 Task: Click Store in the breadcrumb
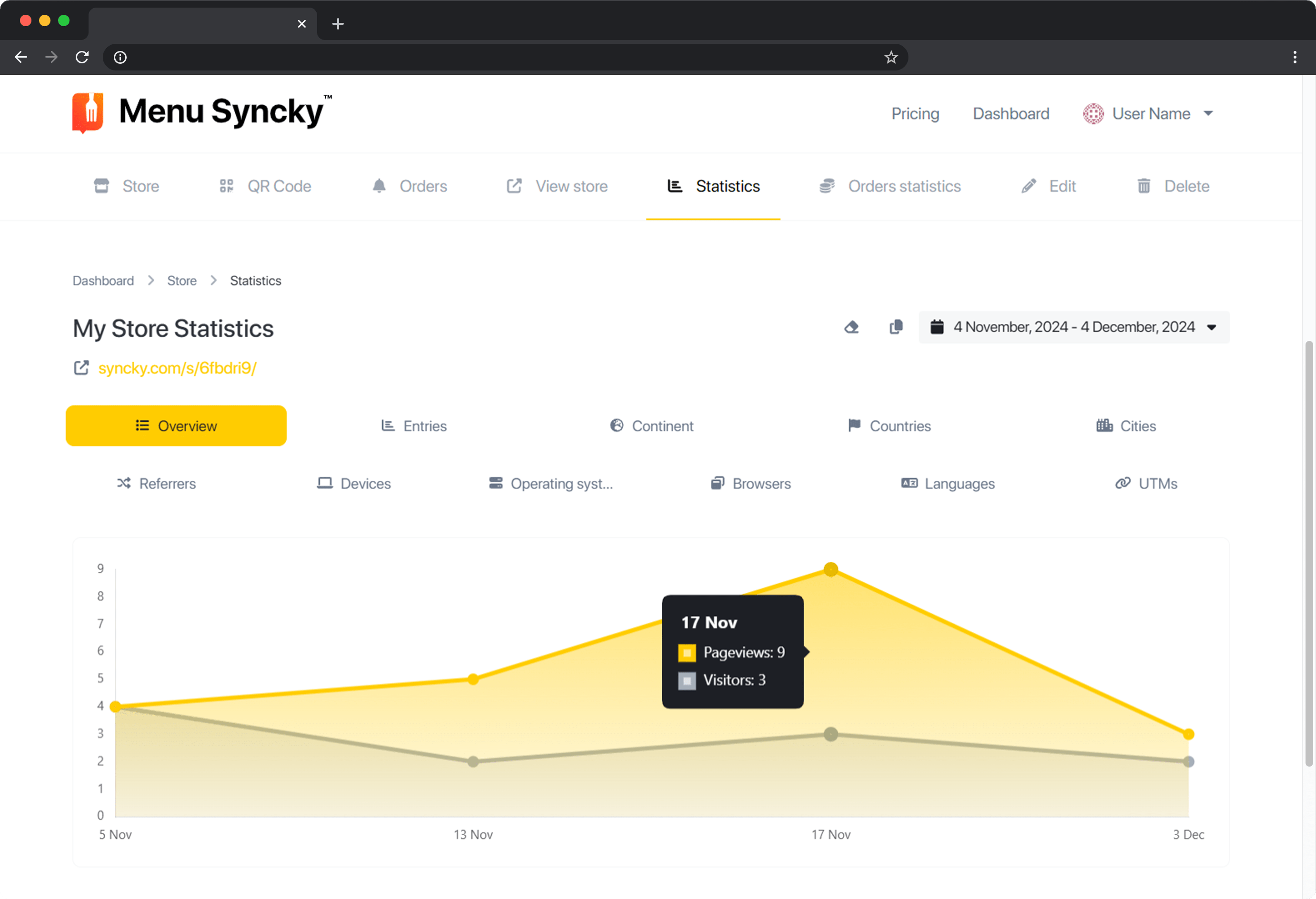click(x=182, y=280)
